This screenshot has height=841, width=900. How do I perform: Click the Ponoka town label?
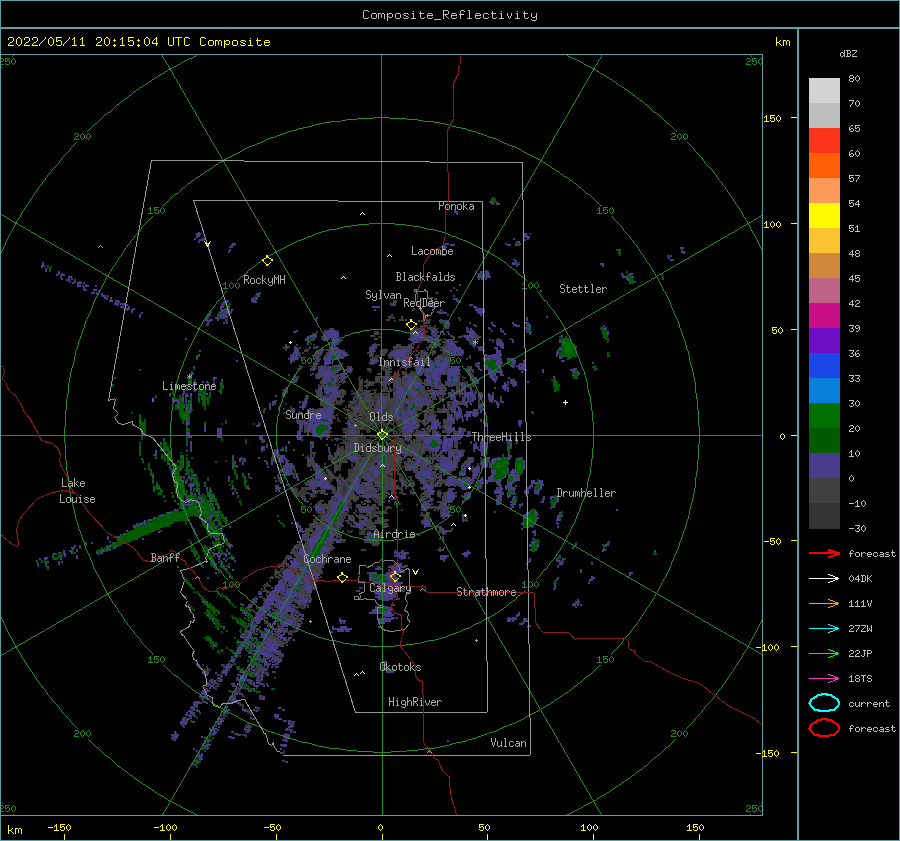tap(456, 206)
